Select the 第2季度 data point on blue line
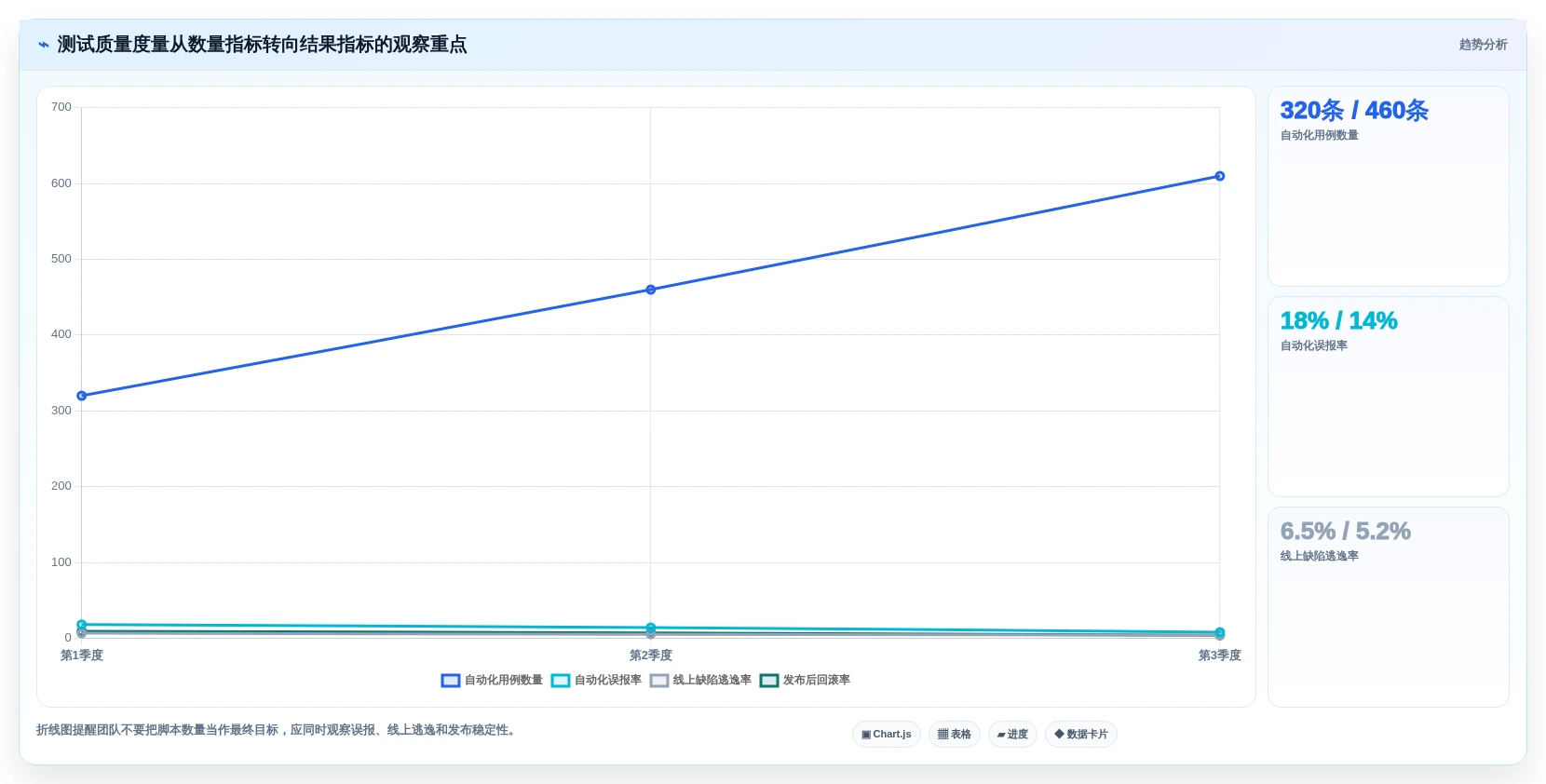The height and width of the screenshot is (784, 1546). pyautogui.click(x=651, y=290)
